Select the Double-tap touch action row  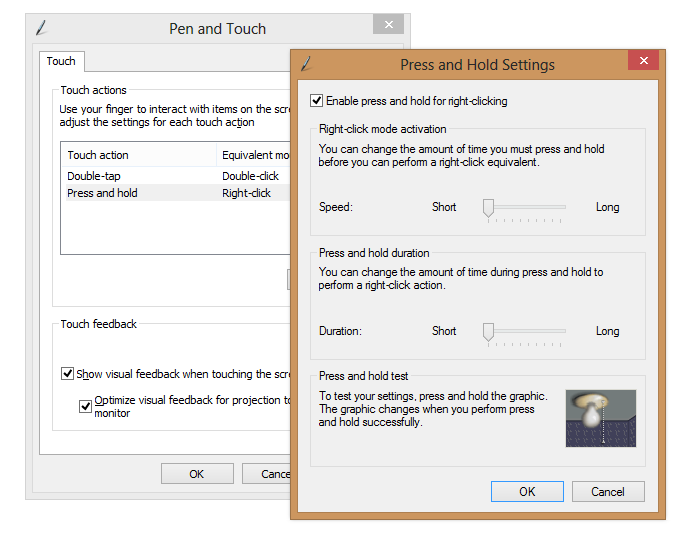point(94,176)
